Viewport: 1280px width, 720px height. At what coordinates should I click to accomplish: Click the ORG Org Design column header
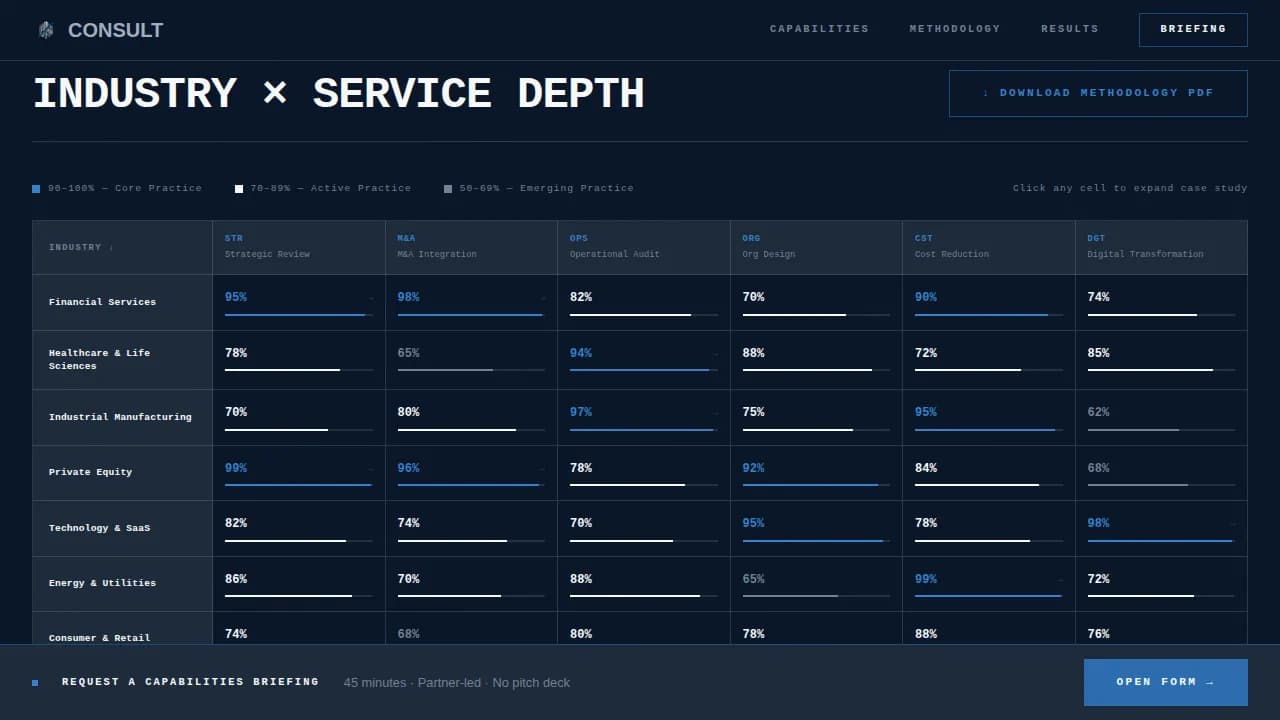[816, 247]
